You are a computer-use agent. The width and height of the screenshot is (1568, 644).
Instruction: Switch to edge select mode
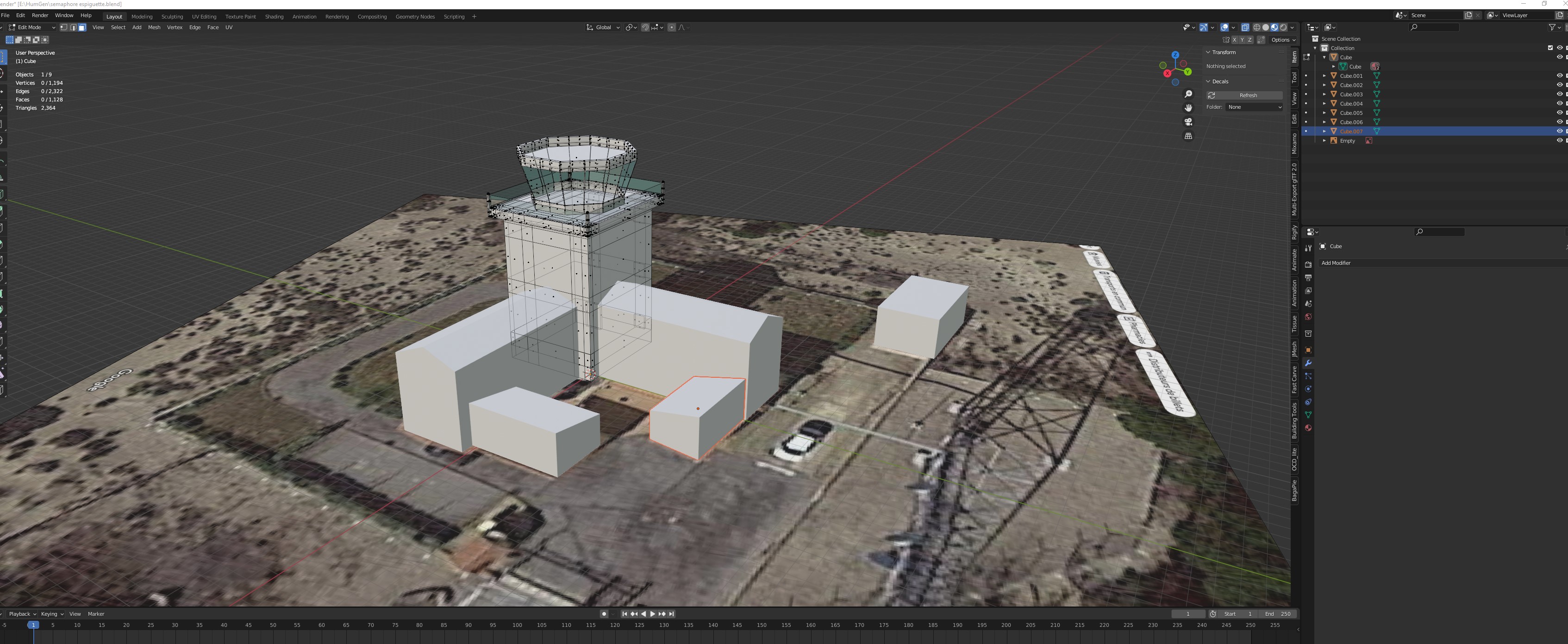73,27
